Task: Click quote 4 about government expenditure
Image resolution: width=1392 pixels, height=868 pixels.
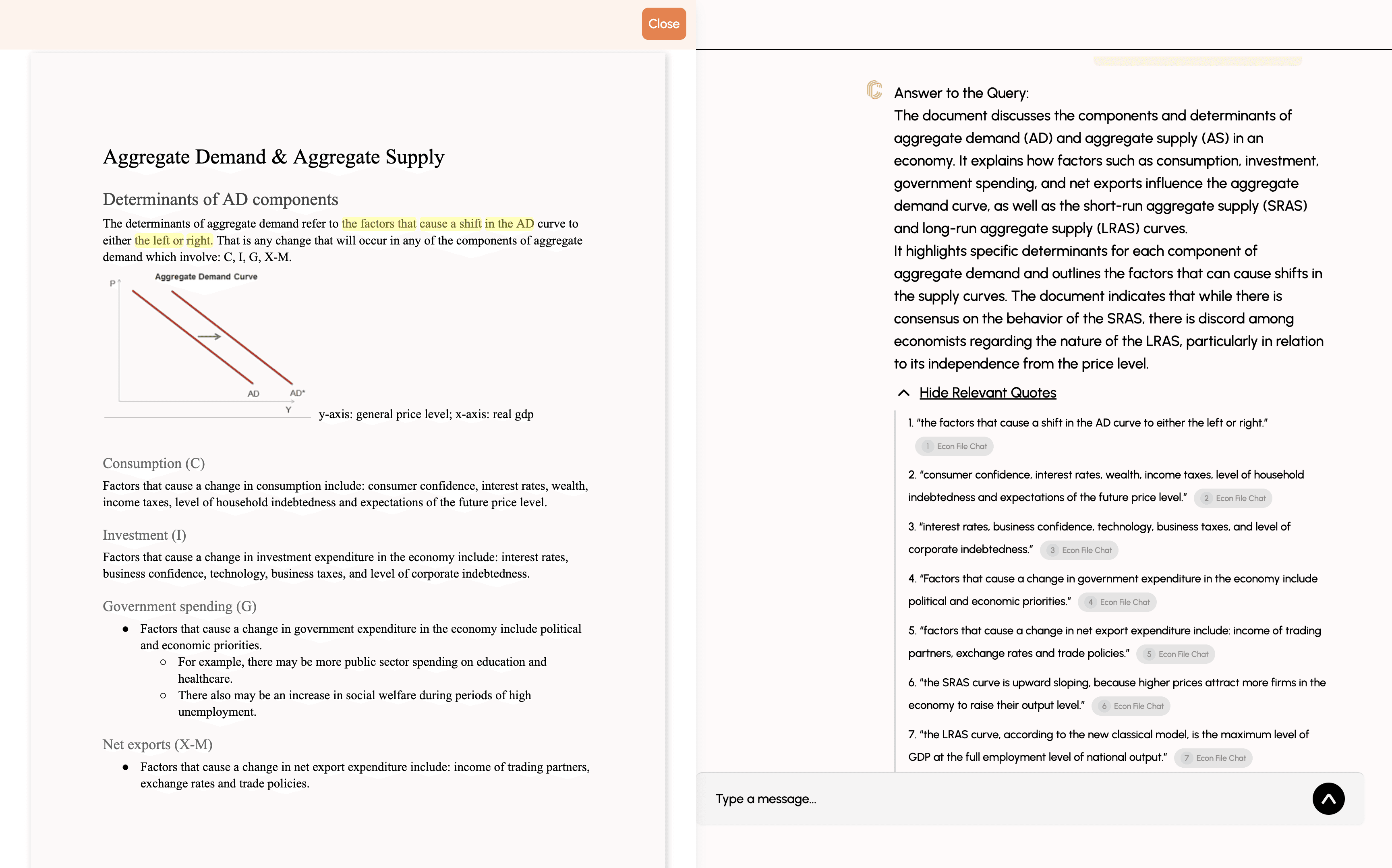Action: coord(1112,590)
